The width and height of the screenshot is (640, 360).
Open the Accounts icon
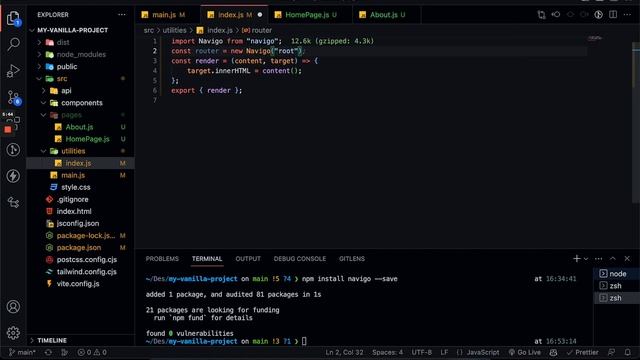(x=13, y=307)
